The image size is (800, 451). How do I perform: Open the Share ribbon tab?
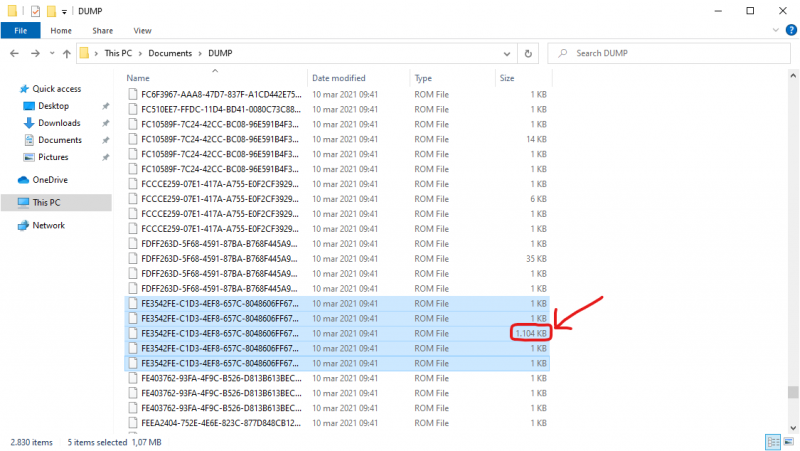click(x=103, y=31)
